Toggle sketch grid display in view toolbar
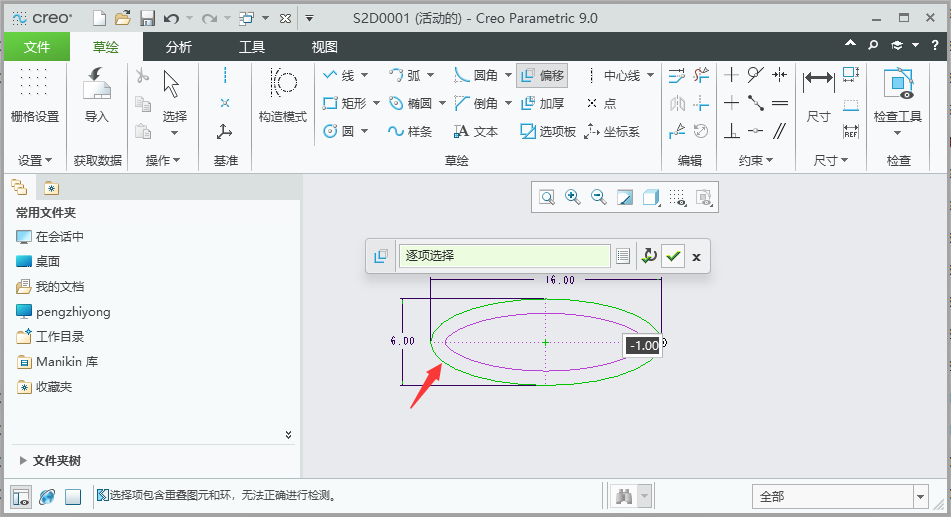This screenshot has height=517, width=951. pyautogui.click(x=677, y=197)
